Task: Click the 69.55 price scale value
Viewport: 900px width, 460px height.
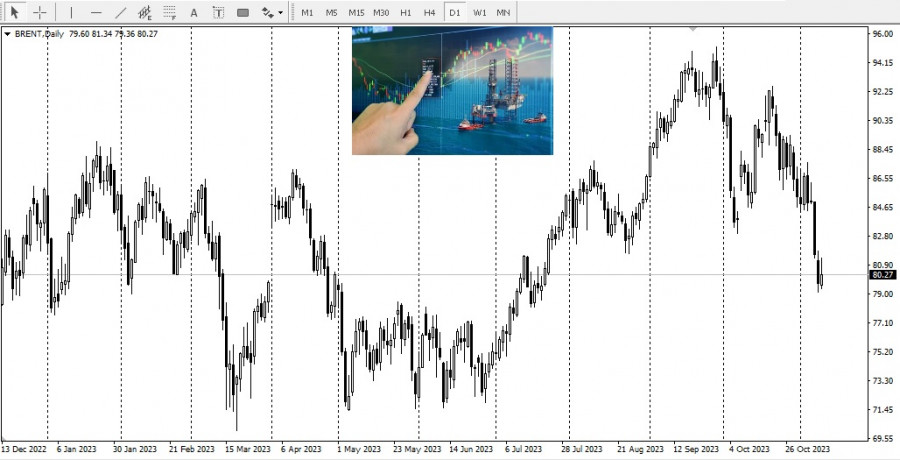Action: (x=882, y=439)
